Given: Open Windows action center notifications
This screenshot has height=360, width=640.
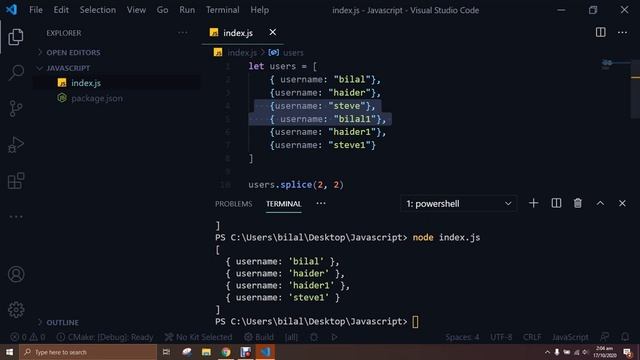Looking at the screenshot, I should point(628,352).
